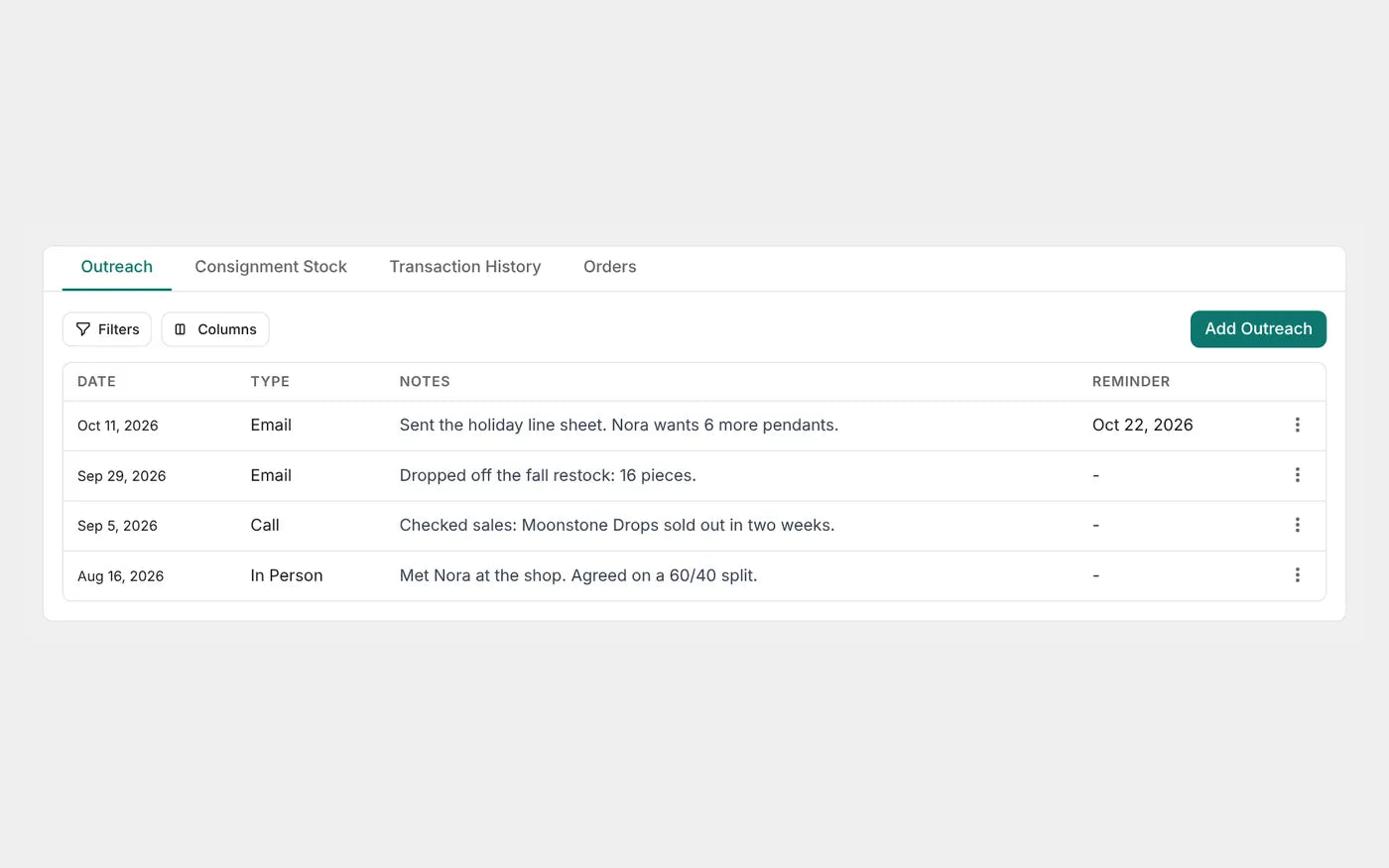
Task: Go to the Orders tab
Action: pyautogui.click(x=610, y=267)
